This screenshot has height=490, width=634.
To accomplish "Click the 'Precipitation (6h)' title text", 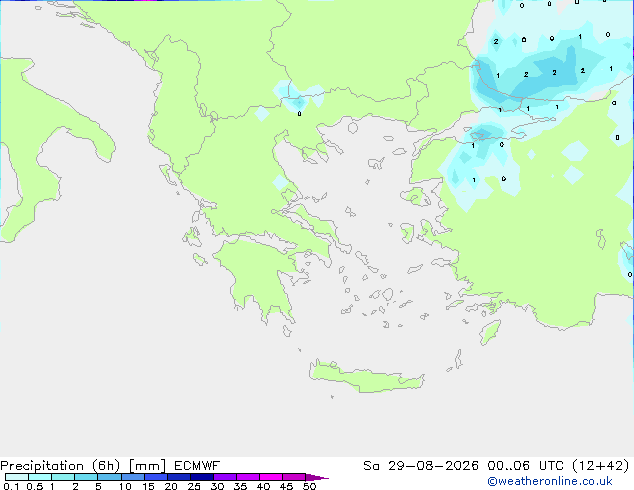I will tap(60, 466).
